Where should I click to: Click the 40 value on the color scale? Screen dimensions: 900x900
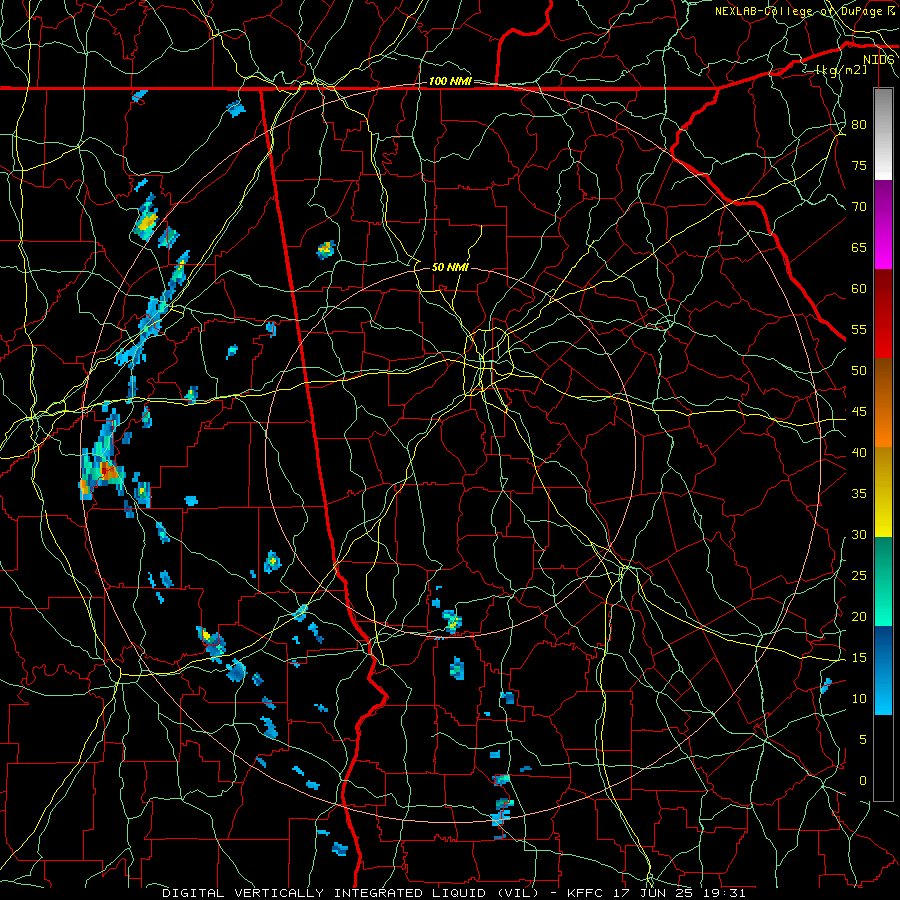click(859, 453)
